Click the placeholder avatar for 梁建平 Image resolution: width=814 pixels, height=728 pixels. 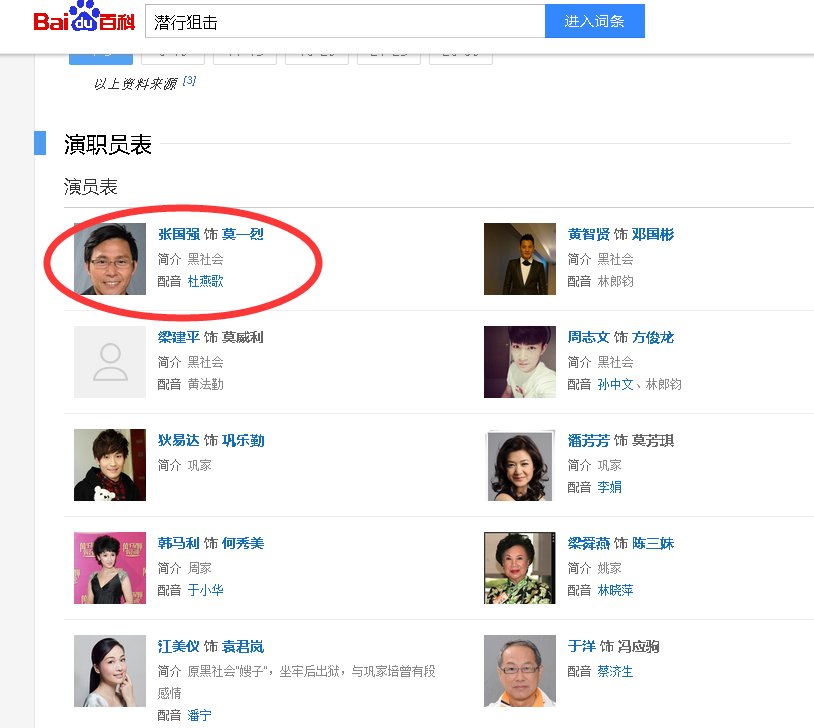pyautogui.click(x=110, y=361)
